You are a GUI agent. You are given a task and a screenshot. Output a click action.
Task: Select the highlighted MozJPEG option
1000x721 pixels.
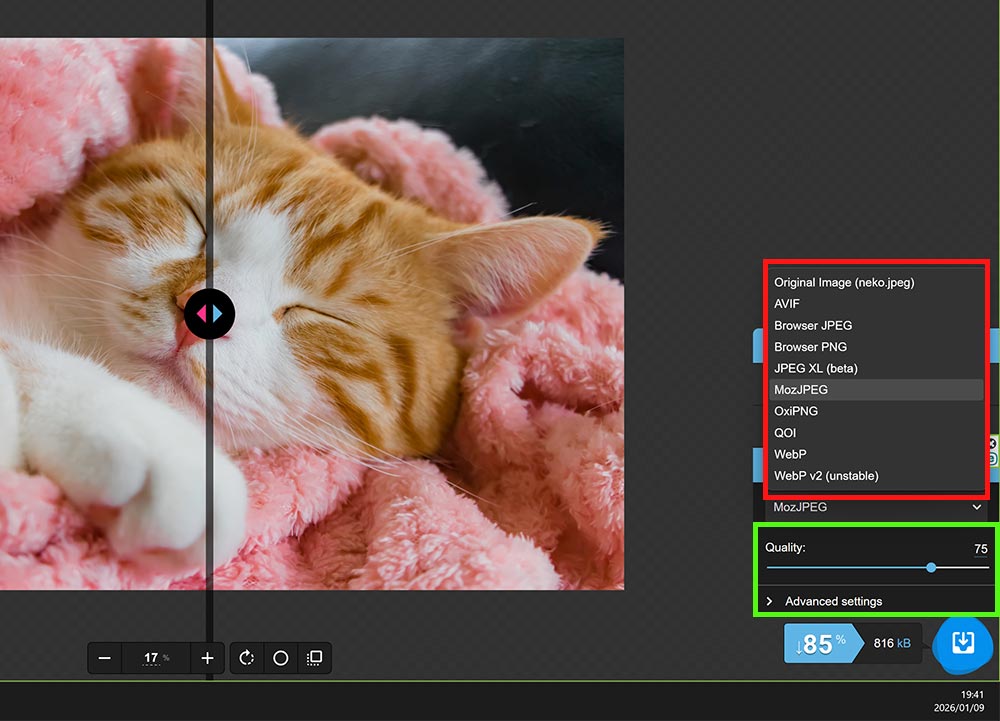tap(876, 390)
